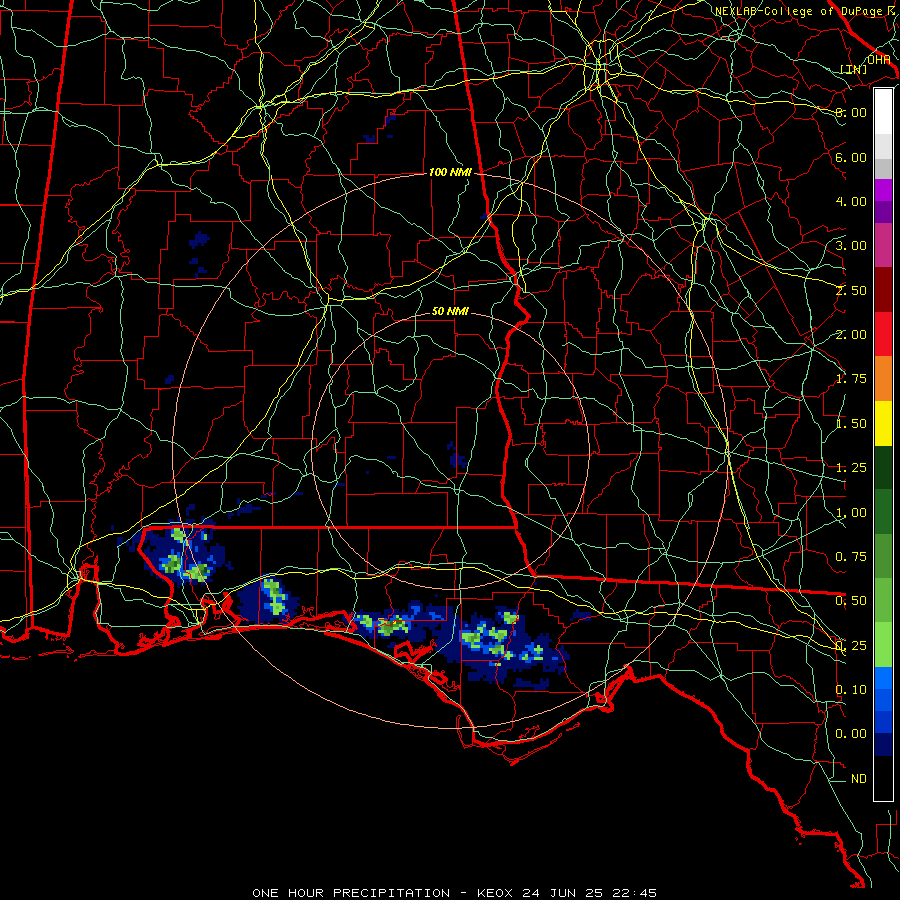
Task: Click the ND legend label
Action: pyautogui.click(x=859, y=779)
